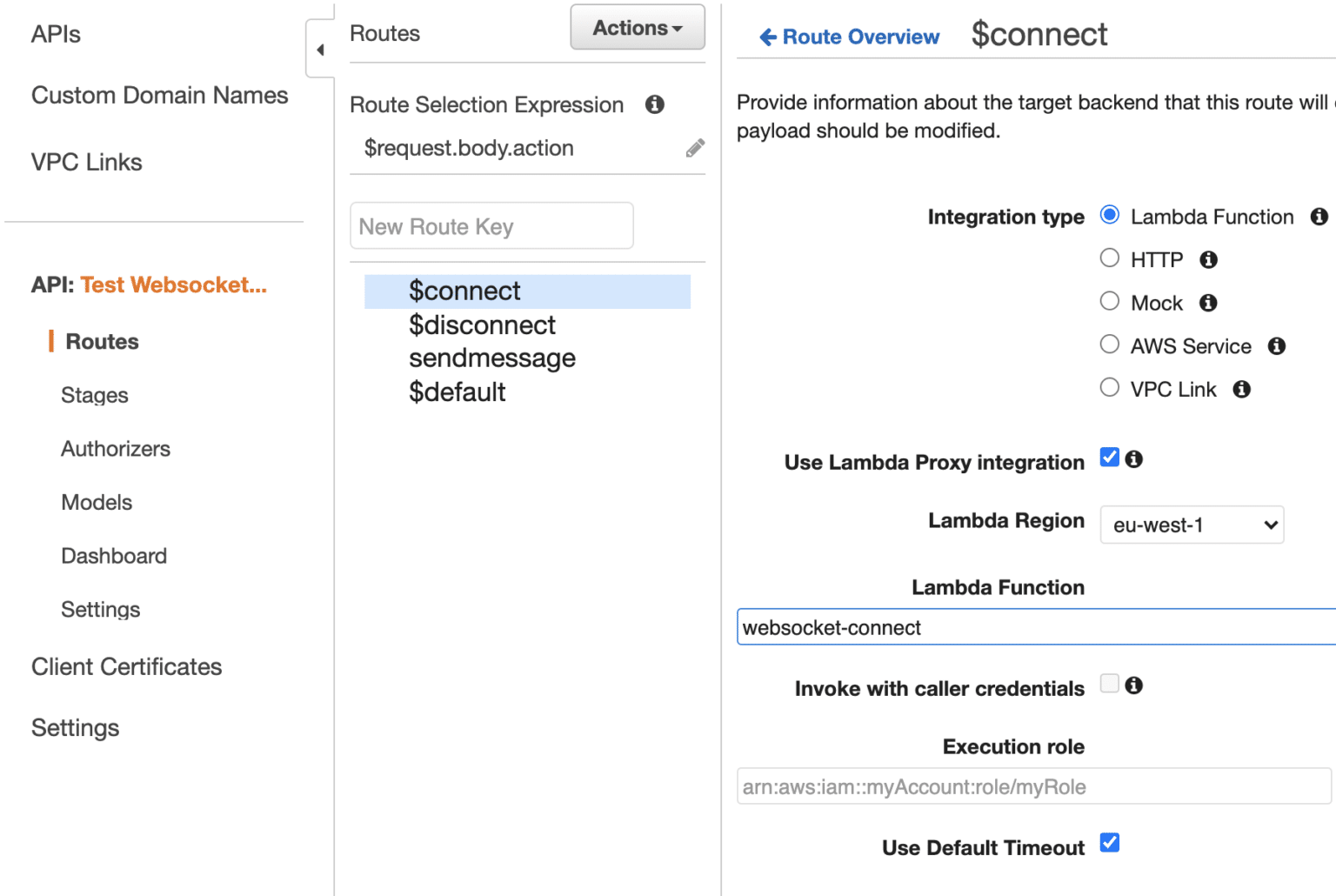Click info icon beside Route Selection Expression
This screenshot has width=1336, height=896.
coord(655,104)
